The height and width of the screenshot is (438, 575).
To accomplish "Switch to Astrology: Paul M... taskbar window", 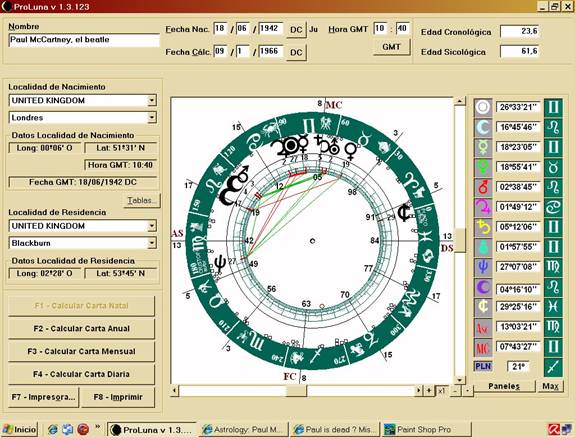I will pos(243,430).
